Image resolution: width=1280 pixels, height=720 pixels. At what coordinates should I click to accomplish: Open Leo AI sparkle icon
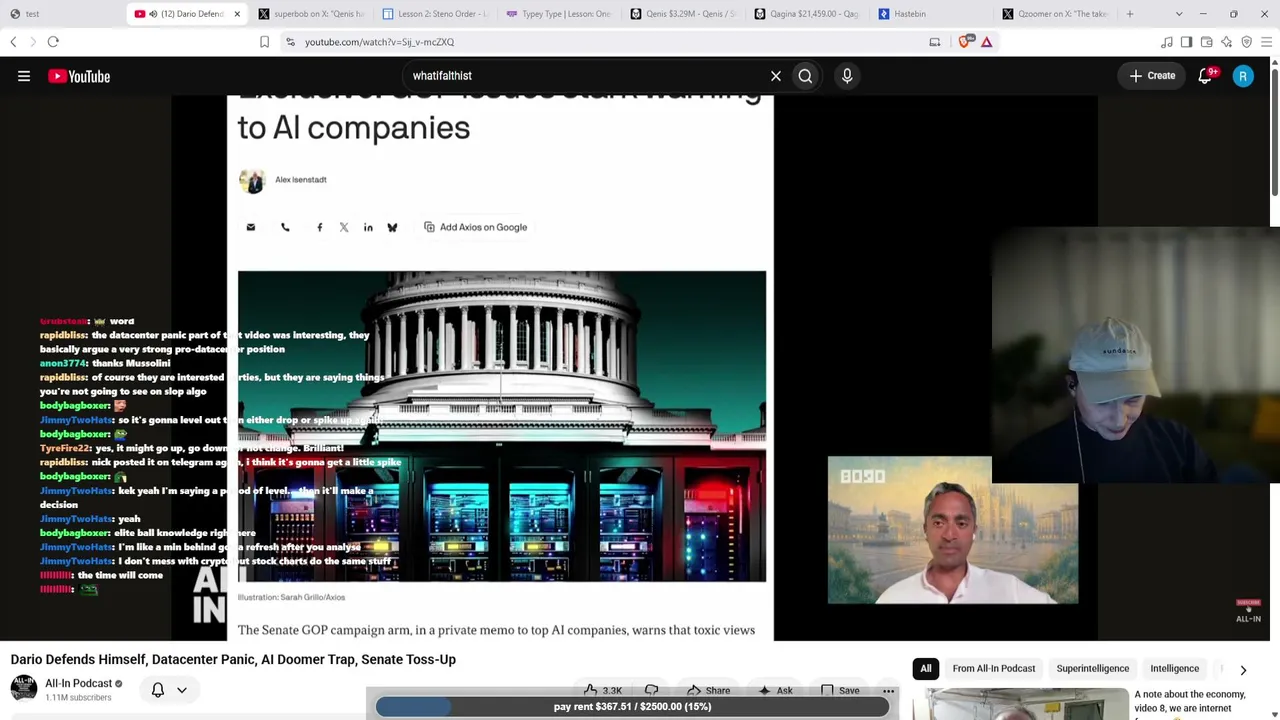pyautogui.click(x=1227, y=42)
